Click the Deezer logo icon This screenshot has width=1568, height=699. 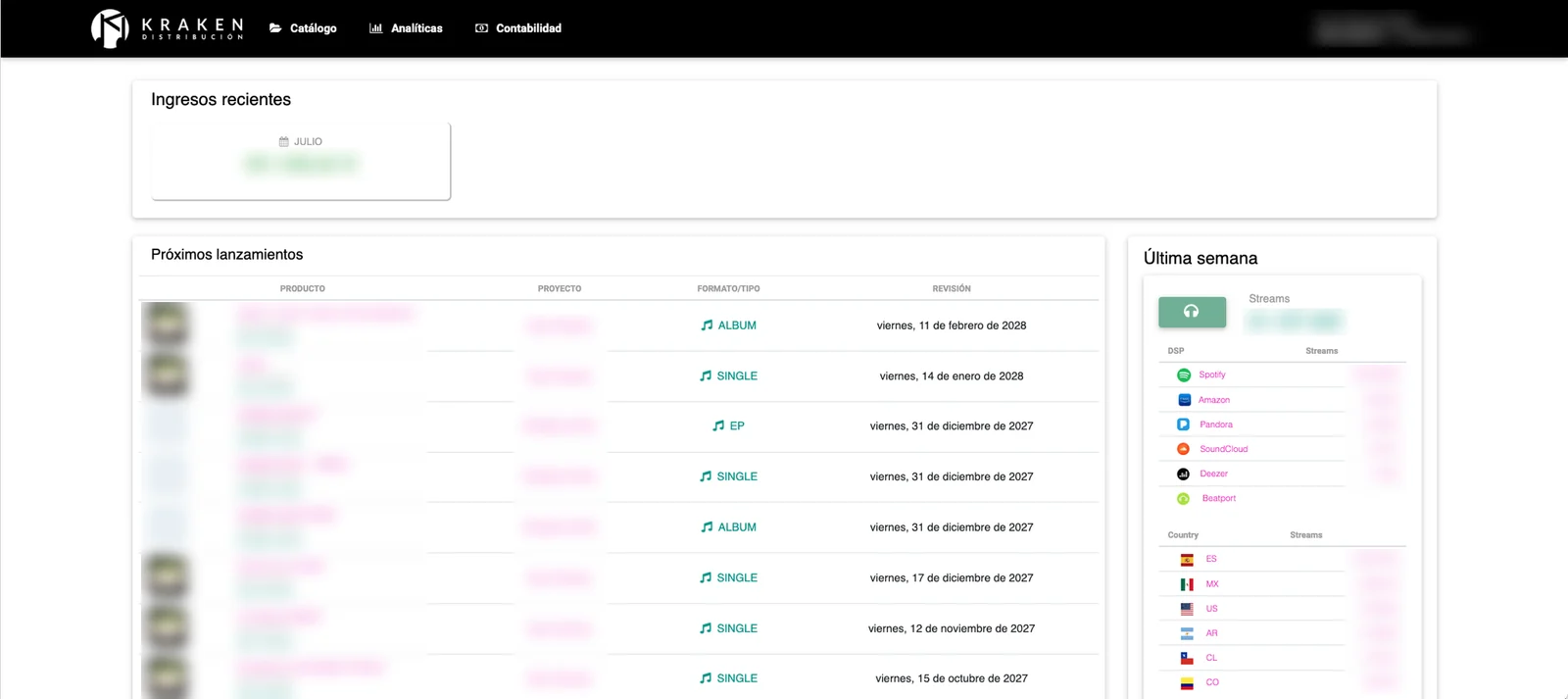(x=1184, y=474)
